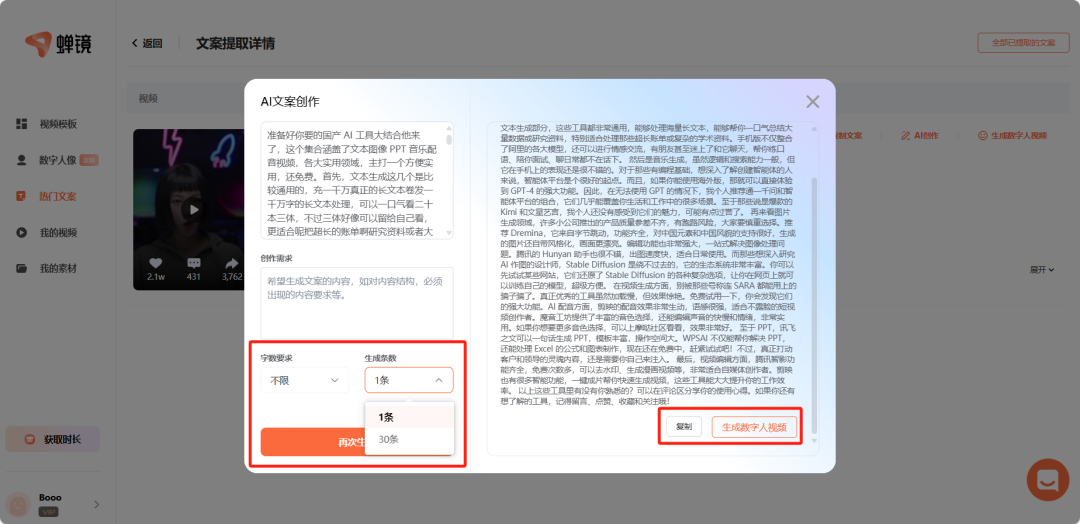Play the video thumbnail

coord(194,210)
